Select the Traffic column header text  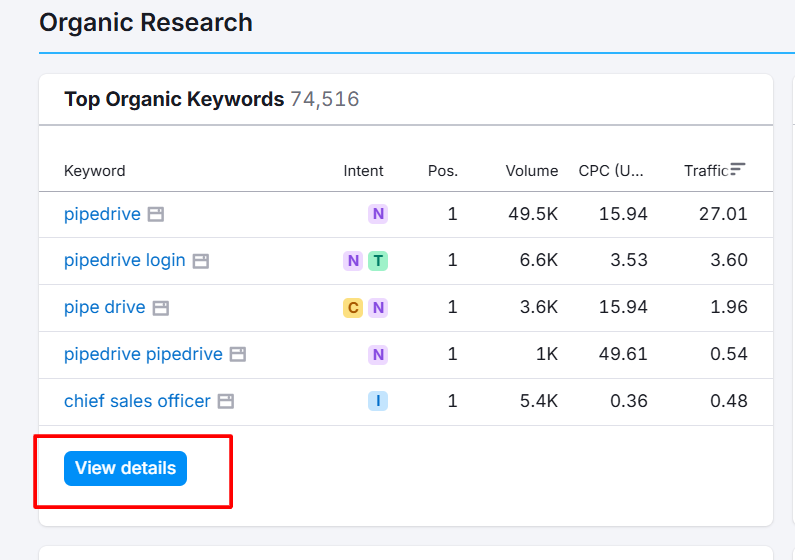click(706, 171)
